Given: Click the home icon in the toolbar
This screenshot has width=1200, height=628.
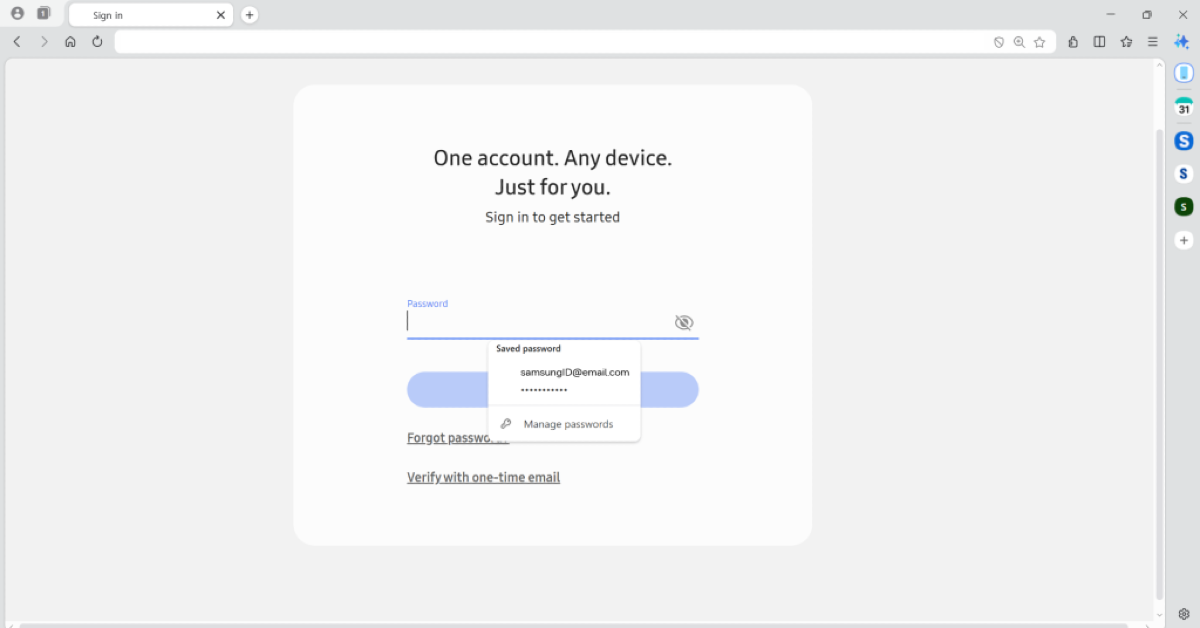Looking at the screenshot, I should tap(70, 42).
